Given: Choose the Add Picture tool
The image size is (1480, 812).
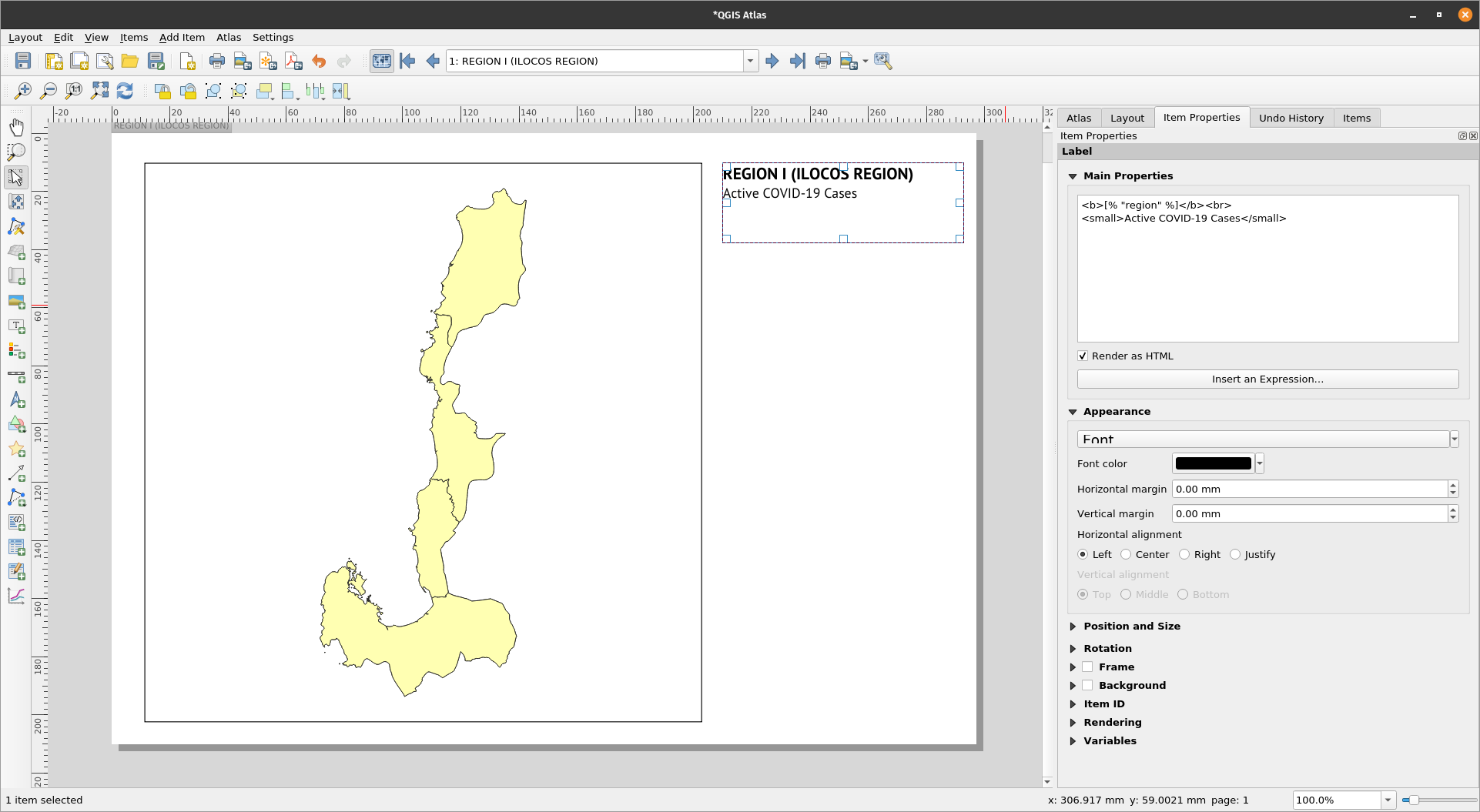Looking at the screenshot, I should [x=16, y=302].
